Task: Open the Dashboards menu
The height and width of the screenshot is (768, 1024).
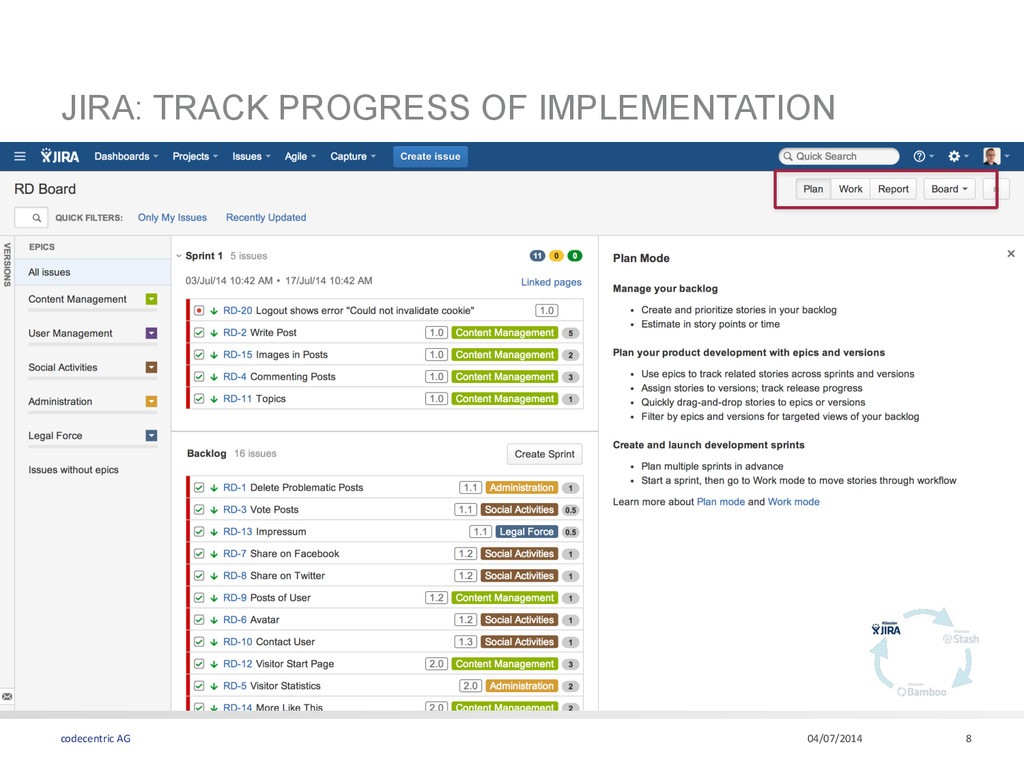Action: click(126, 156)
